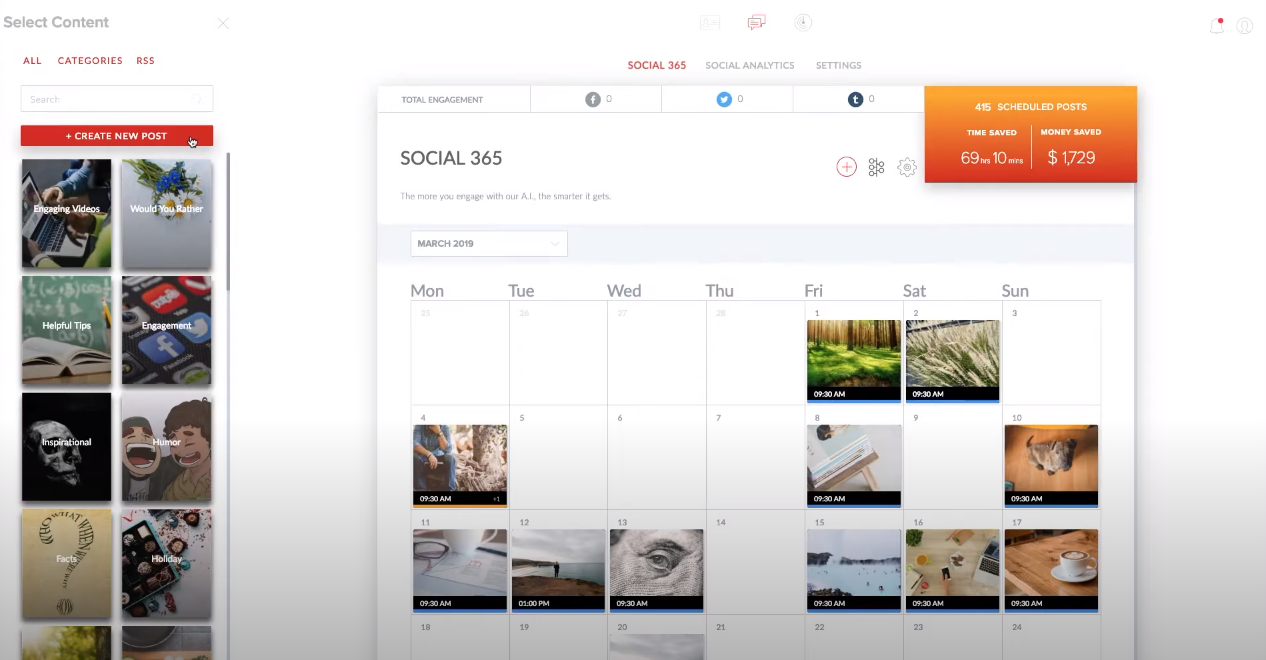Image resolution: width=1266 pixels, height=660 pixels.
Task: Select the ALL content filter
Action: 33,61
